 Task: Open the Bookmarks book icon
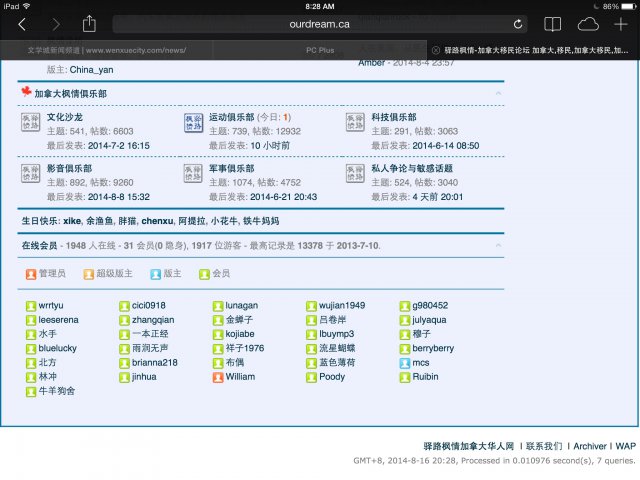tap(553, 24)
